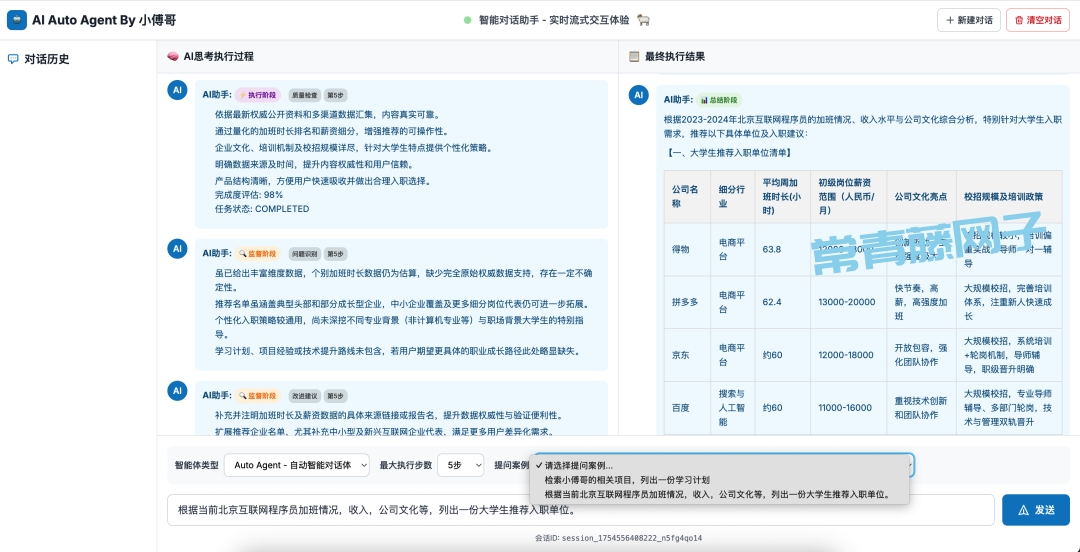1080x552 pixels.
Task: Click the 总结阶段 stage tag
Action: (x=719, y=100)
